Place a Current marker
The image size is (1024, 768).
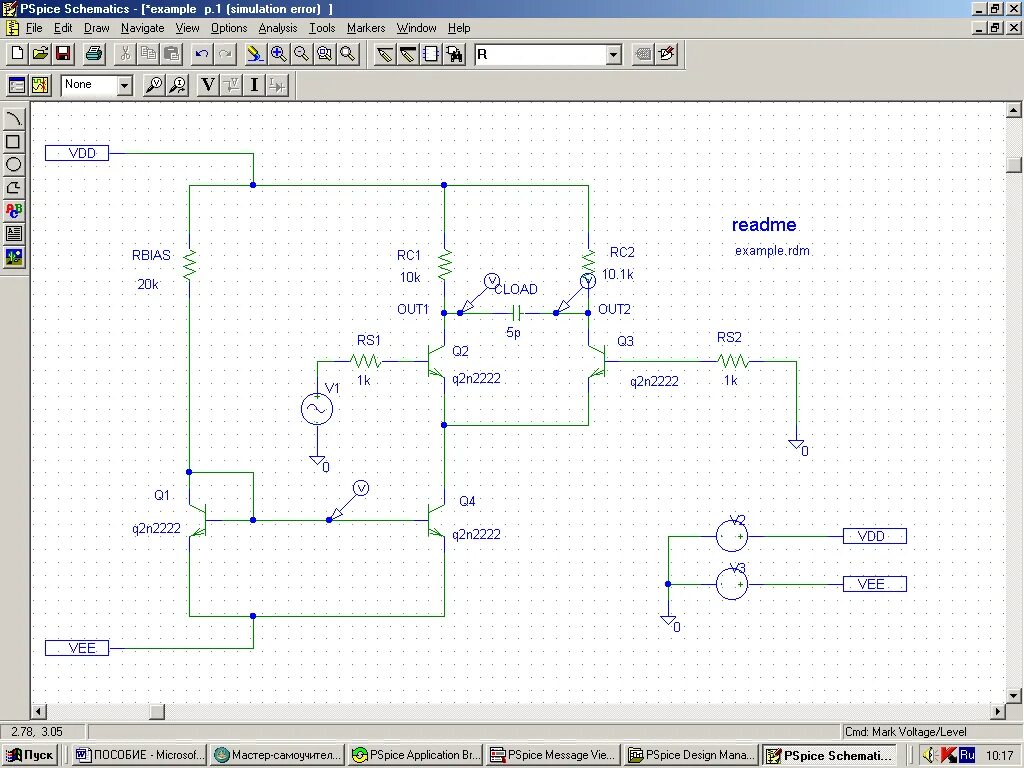coord(178,85)
